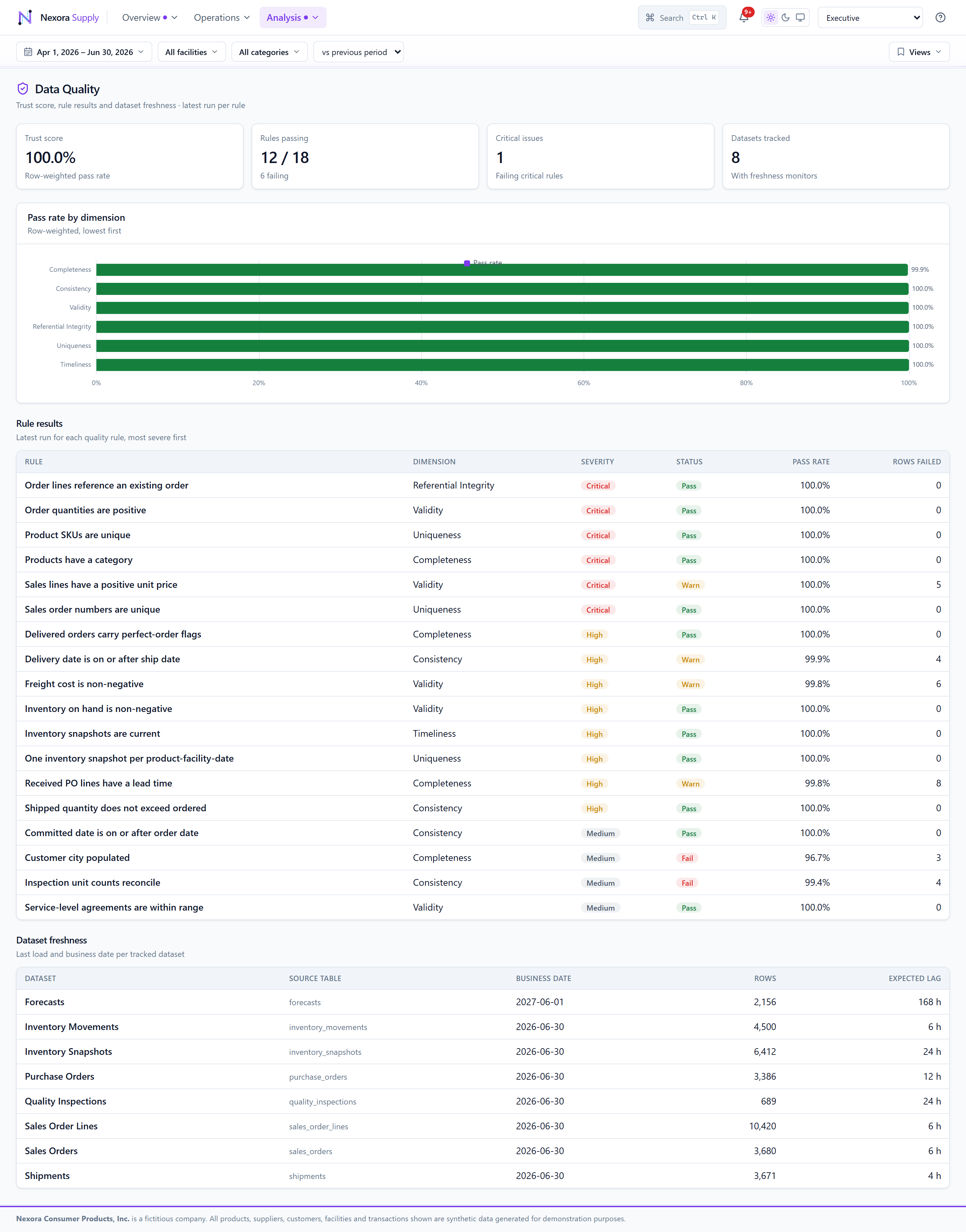Image resolution: width=966 pixels, height=1232 pixels.
Task: Open the help question-mark icon
Action: coord(940,17)
